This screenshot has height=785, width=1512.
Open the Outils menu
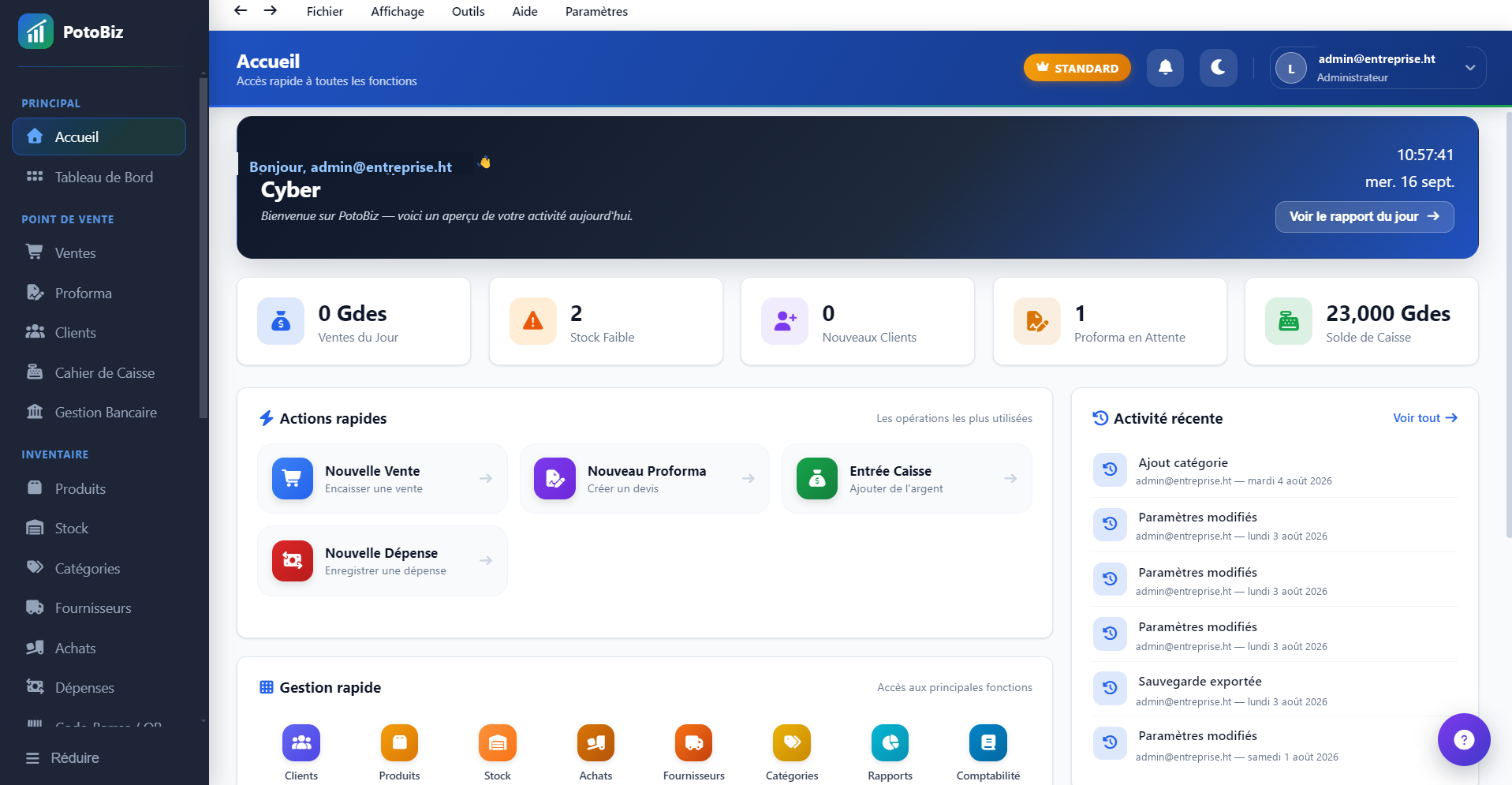click(x=468, y=11)
